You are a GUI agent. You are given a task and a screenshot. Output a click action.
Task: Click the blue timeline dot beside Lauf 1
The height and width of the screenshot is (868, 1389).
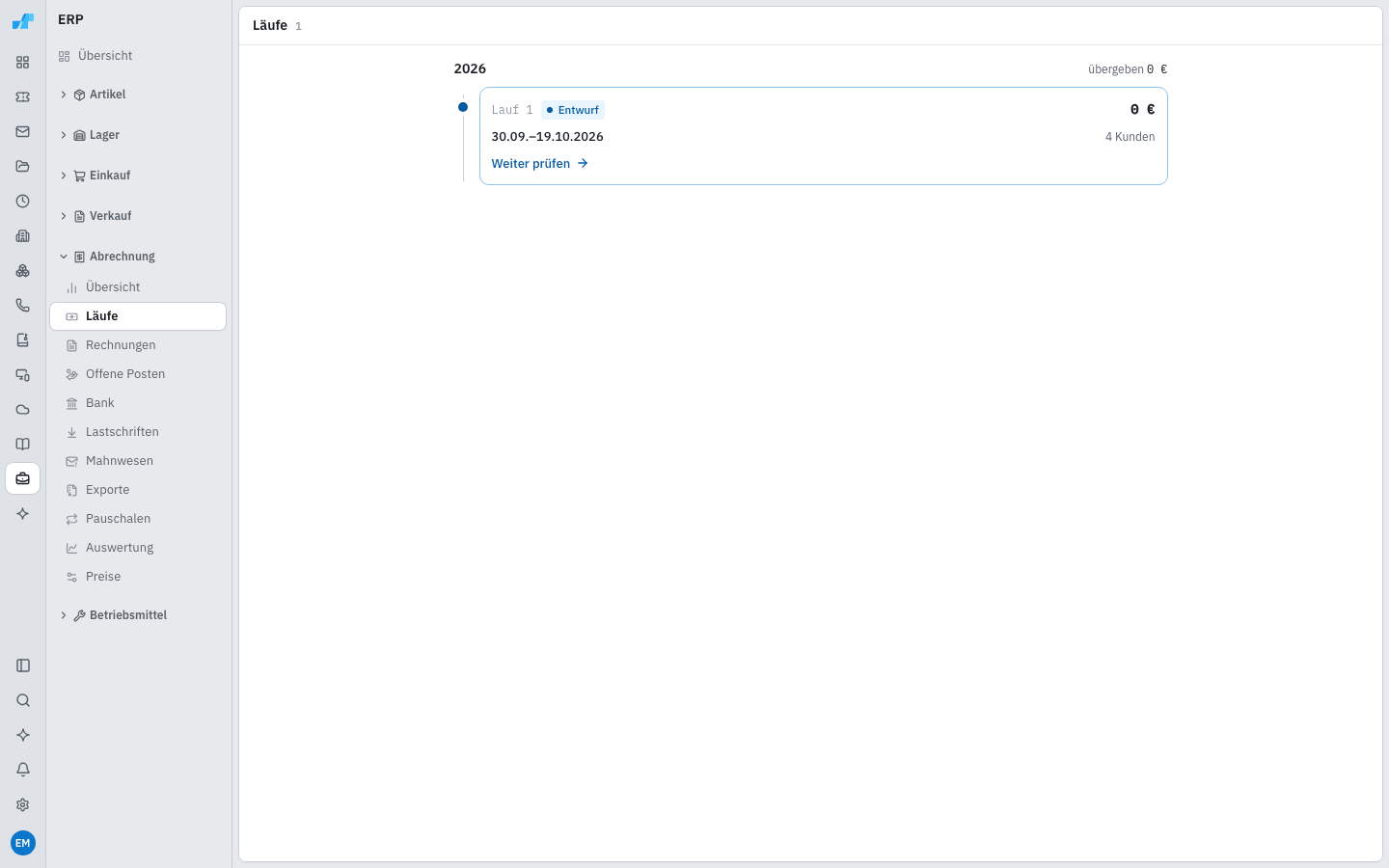[x=463, y=107]
